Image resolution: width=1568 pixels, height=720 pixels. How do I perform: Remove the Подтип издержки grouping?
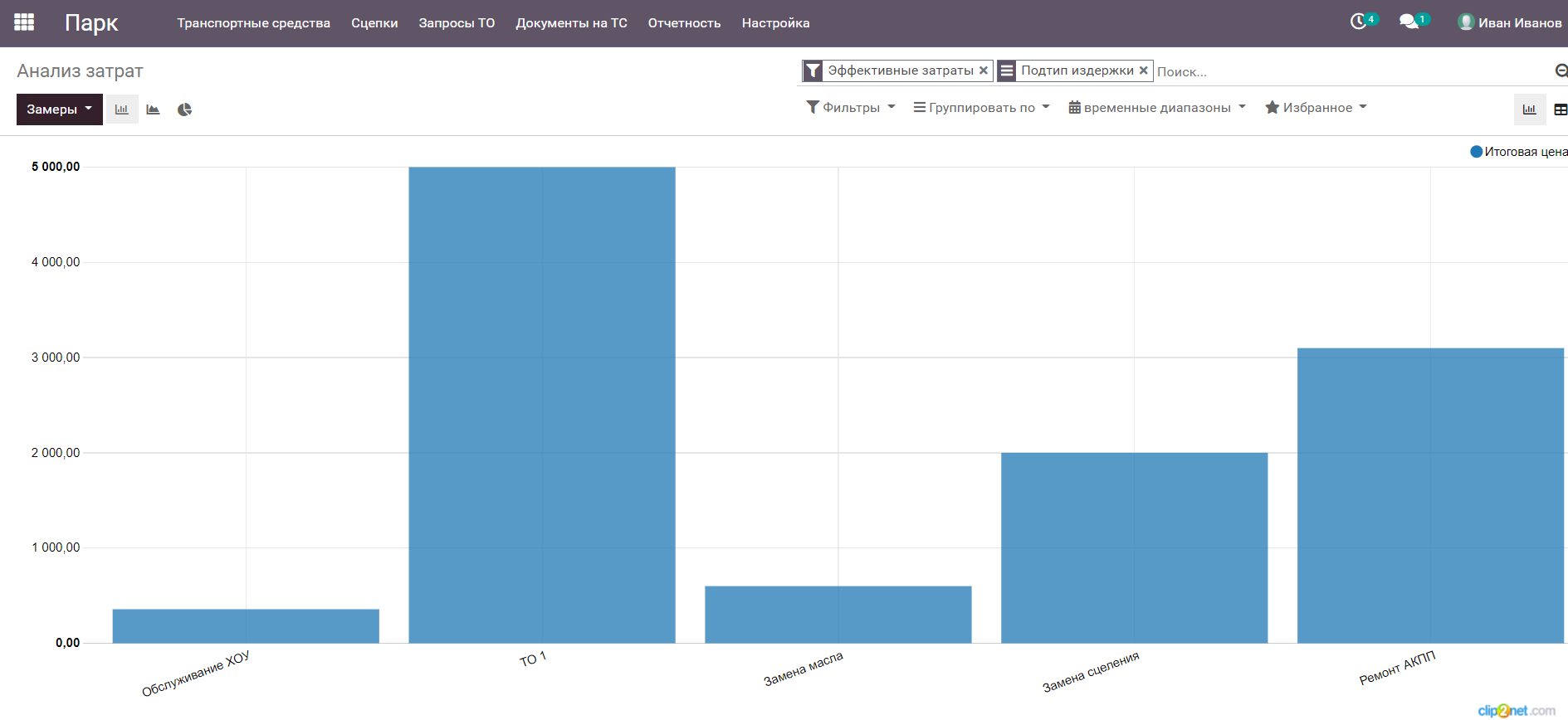[x=1143, y=71]
